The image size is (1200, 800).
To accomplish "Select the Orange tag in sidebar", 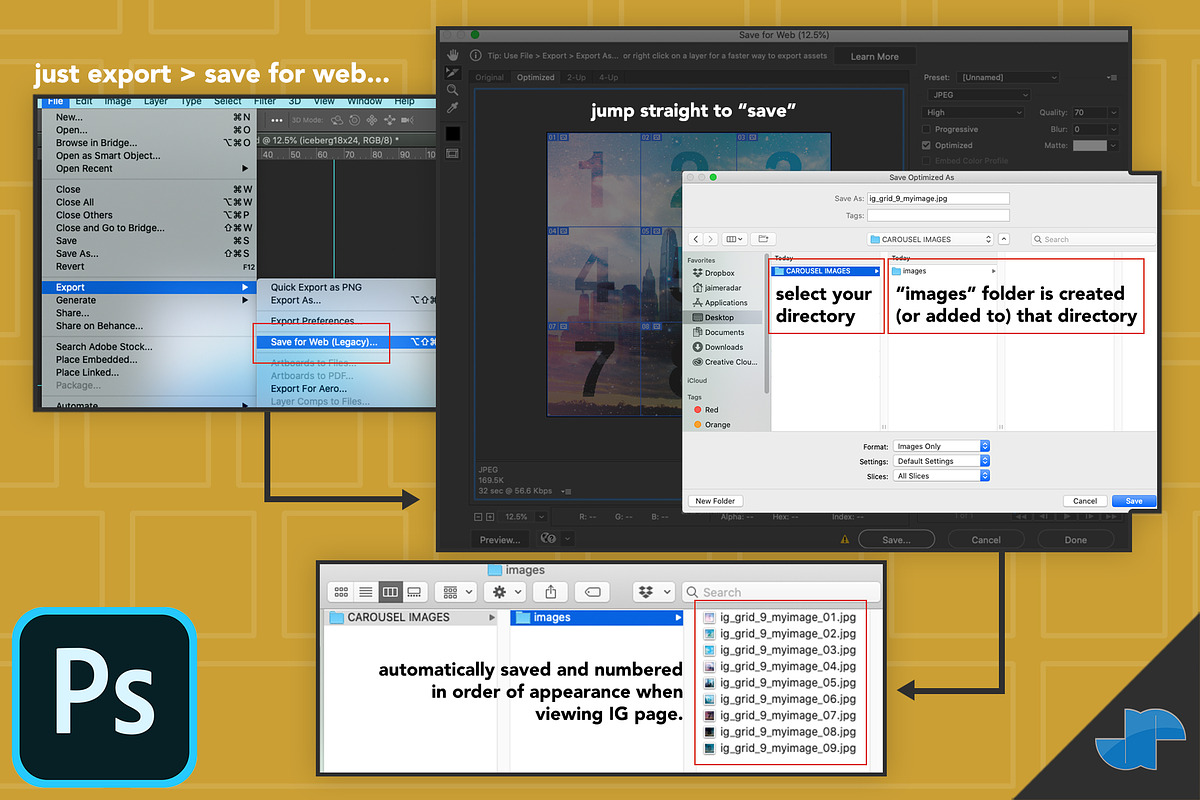I will point(710,425).
